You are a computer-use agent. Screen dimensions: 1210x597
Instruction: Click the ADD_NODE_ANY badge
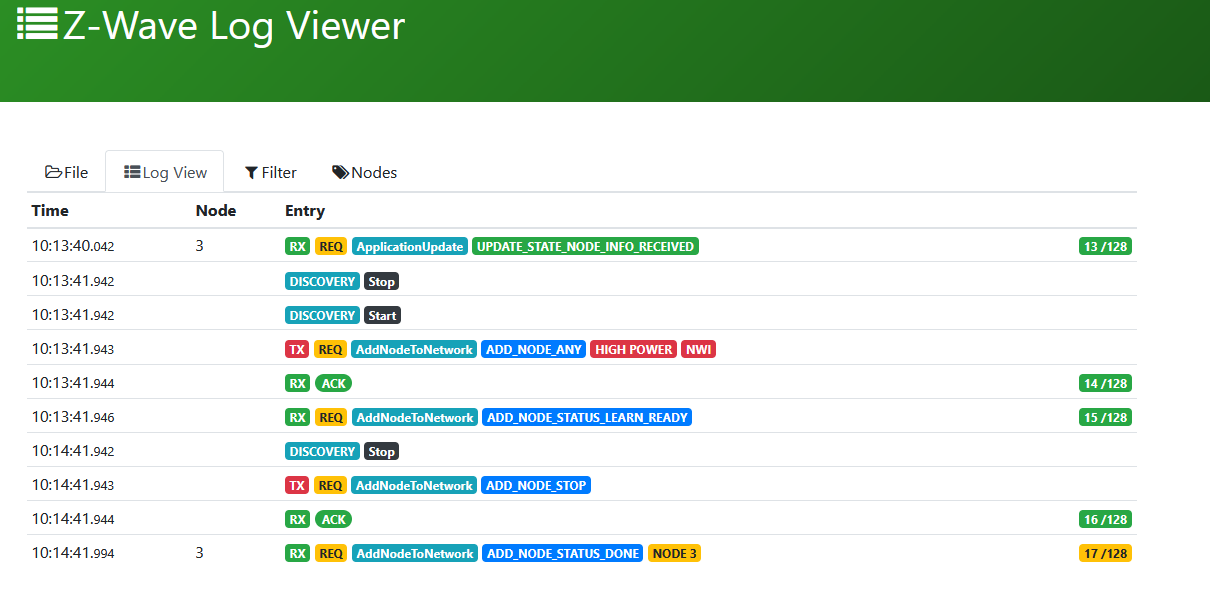(x=534, y=350)
